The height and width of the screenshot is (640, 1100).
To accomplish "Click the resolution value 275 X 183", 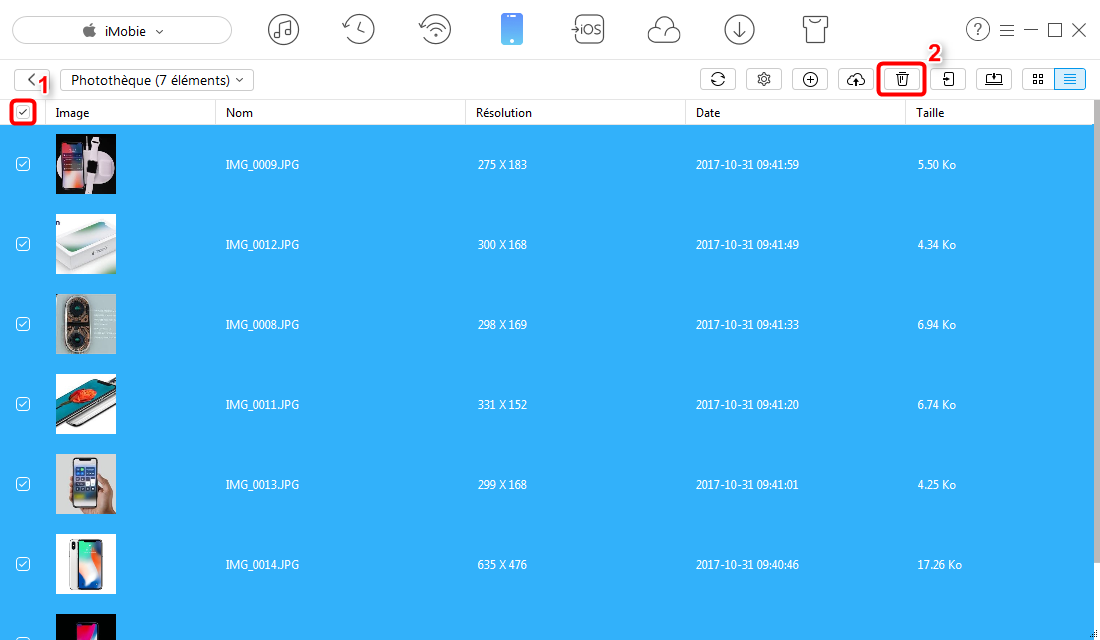I will click(502, 165).
